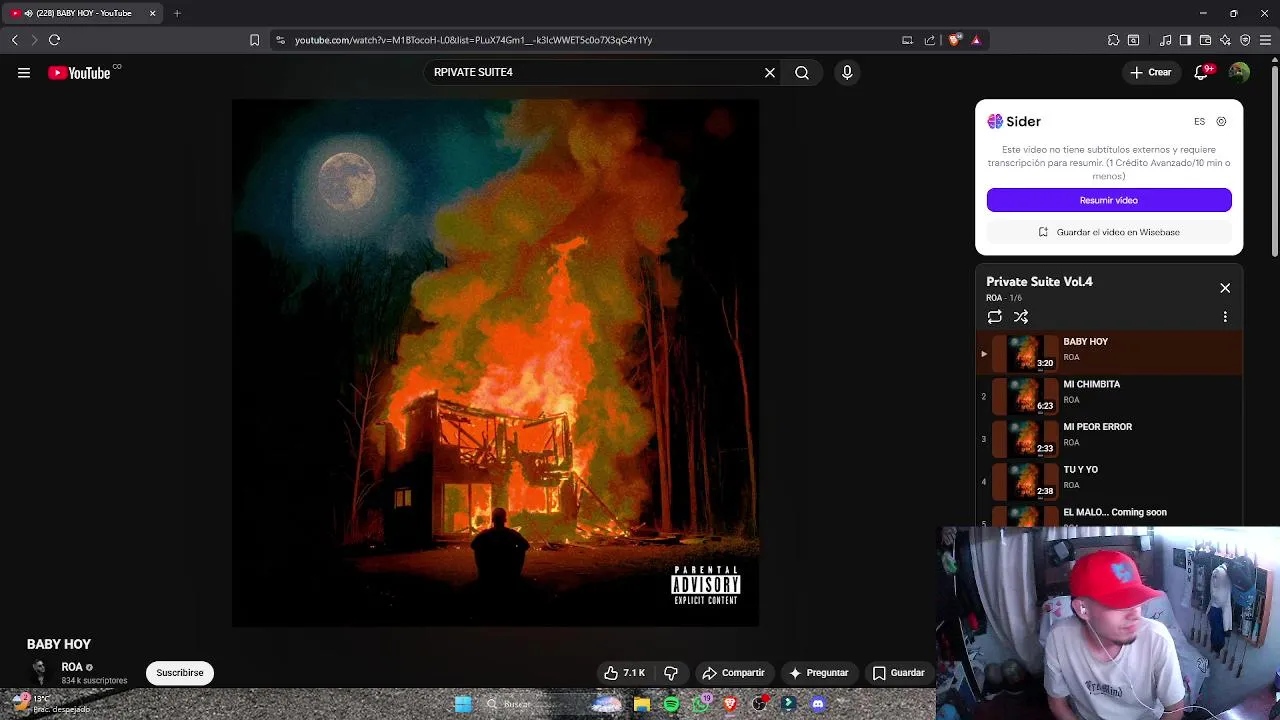This screenshot has width=1280, height=720.
Task: Click Resumir video in Sider
Action: pyautogui.click(x=1109, y=200)
